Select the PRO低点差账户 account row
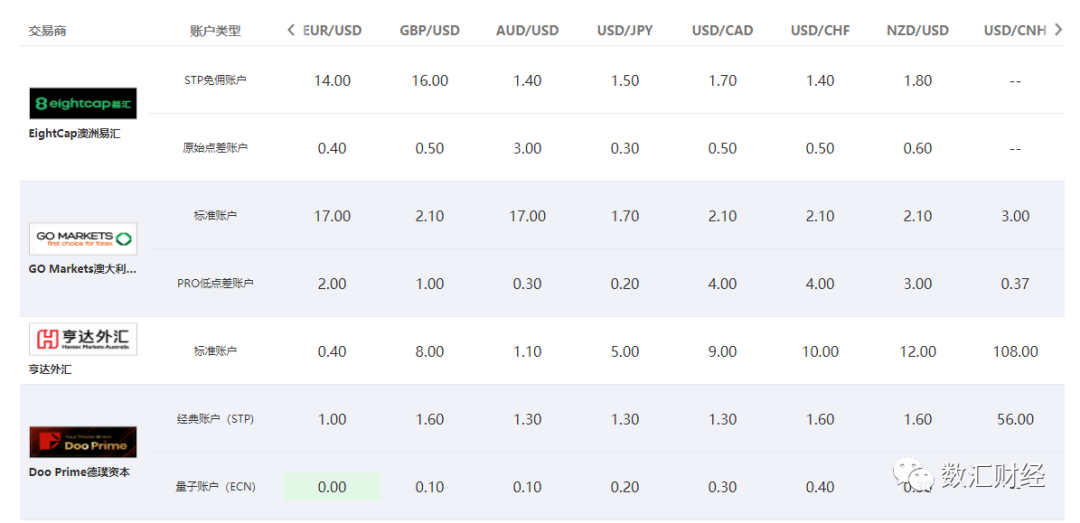 point(215,283)
